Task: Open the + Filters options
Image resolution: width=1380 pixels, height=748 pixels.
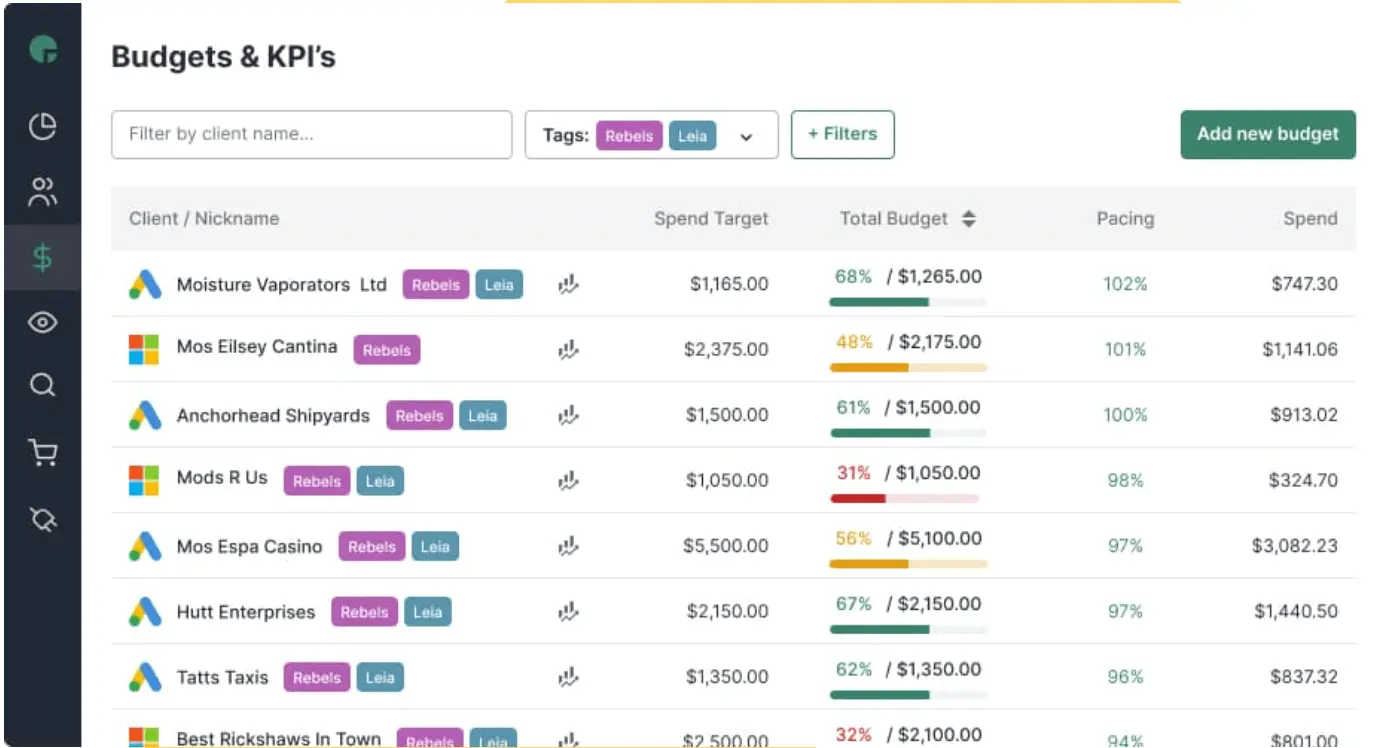Action: [842, 135]
